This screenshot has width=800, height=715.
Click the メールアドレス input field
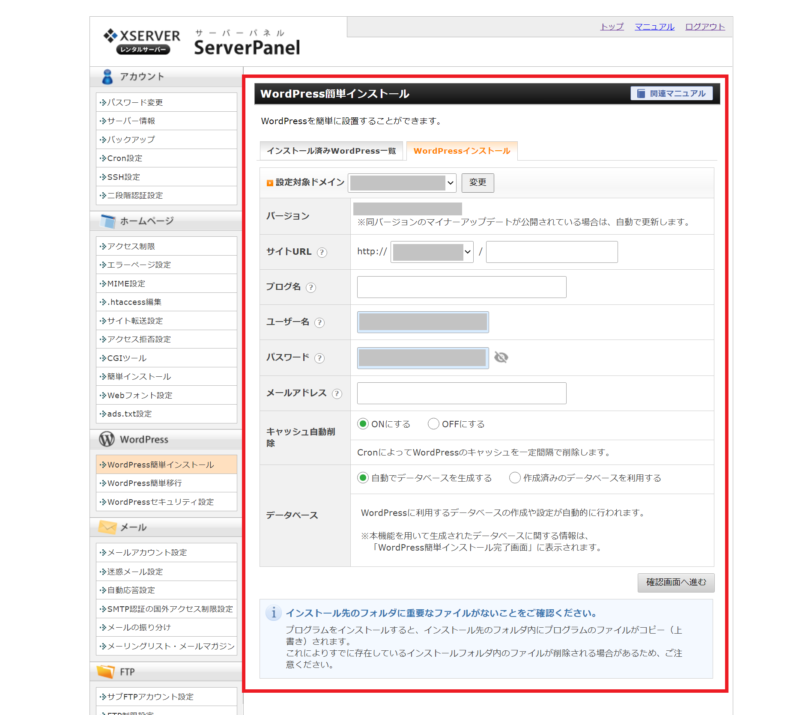pyautogui.click(x=462, y=393)
